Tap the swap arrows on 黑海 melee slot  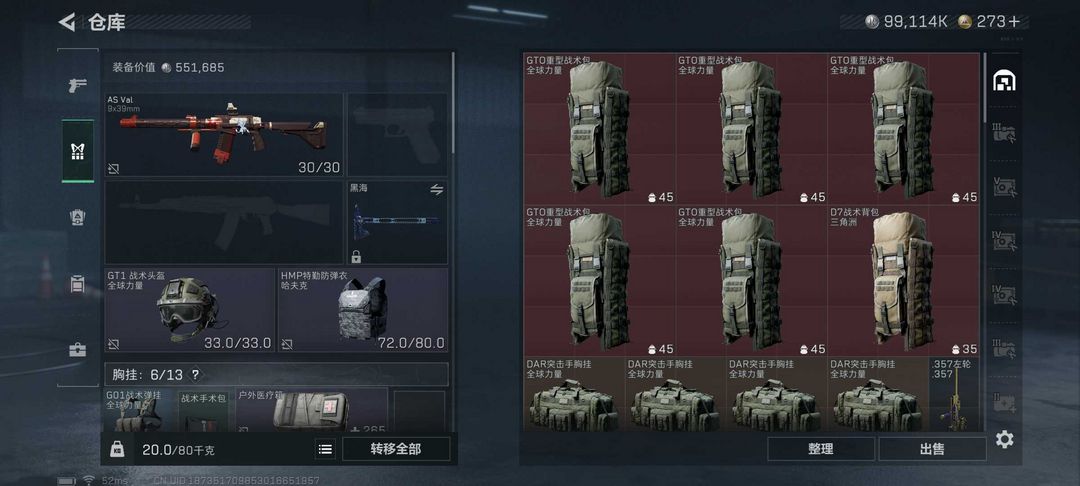coord(437,189)
